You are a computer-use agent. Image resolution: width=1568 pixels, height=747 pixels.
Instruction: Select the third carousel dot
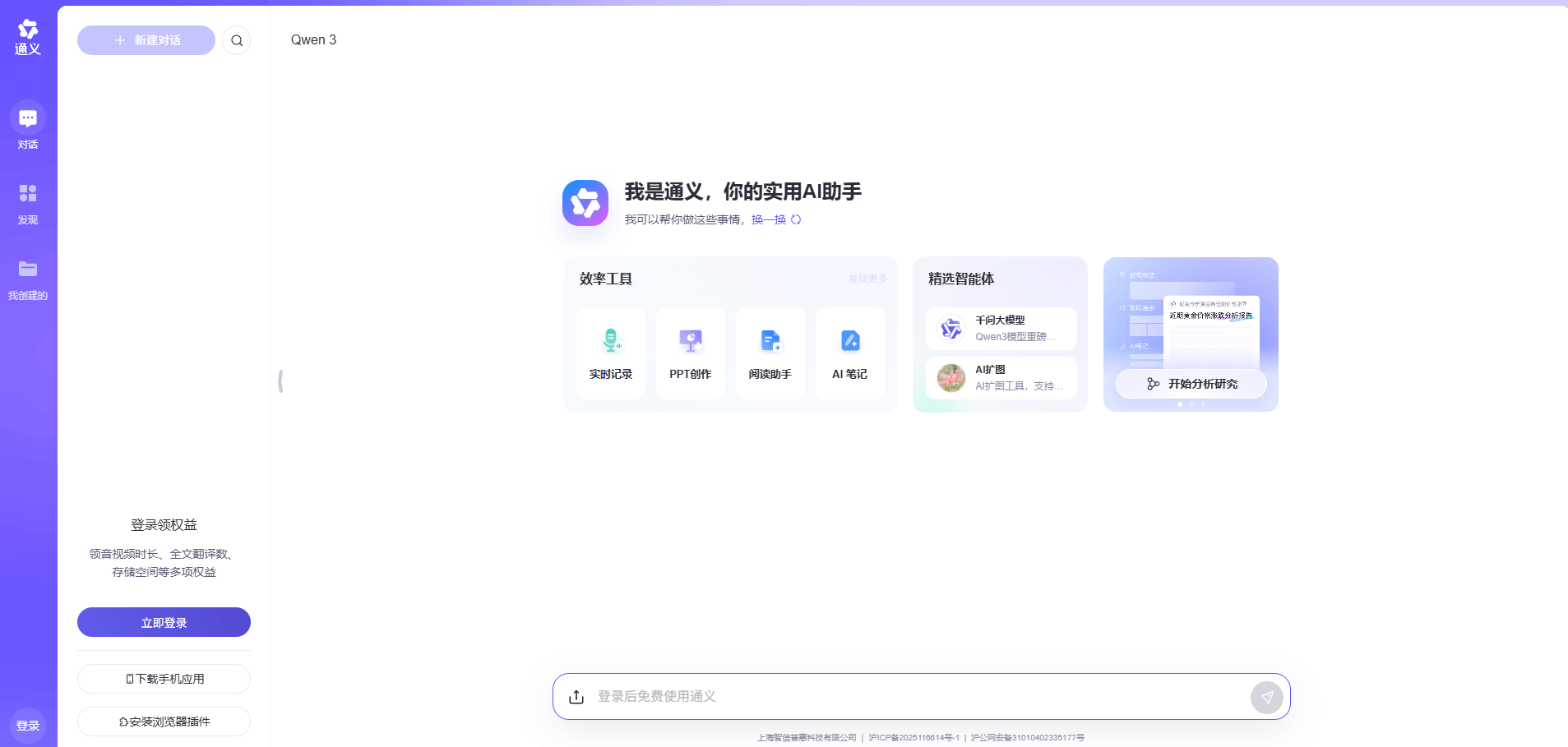(x=1203, y=404)
